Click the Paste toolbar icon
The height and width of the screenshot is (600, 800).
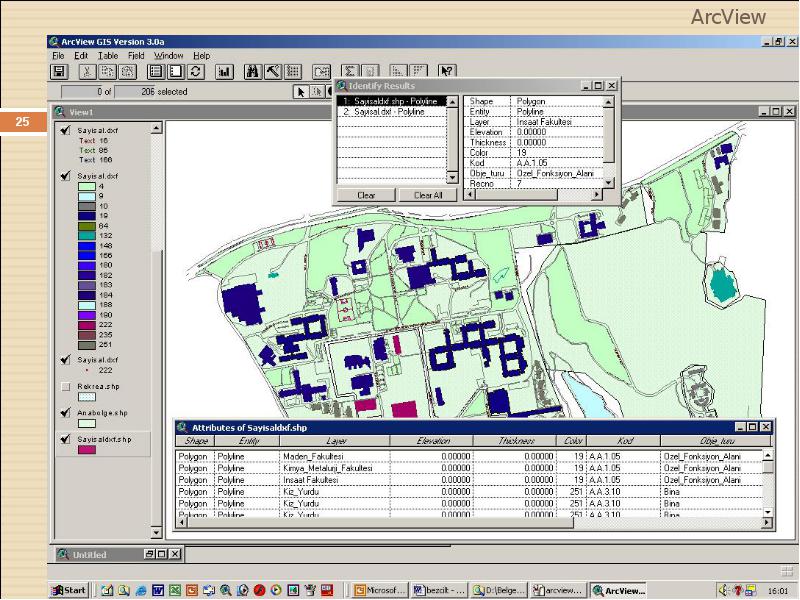[128, 72]
